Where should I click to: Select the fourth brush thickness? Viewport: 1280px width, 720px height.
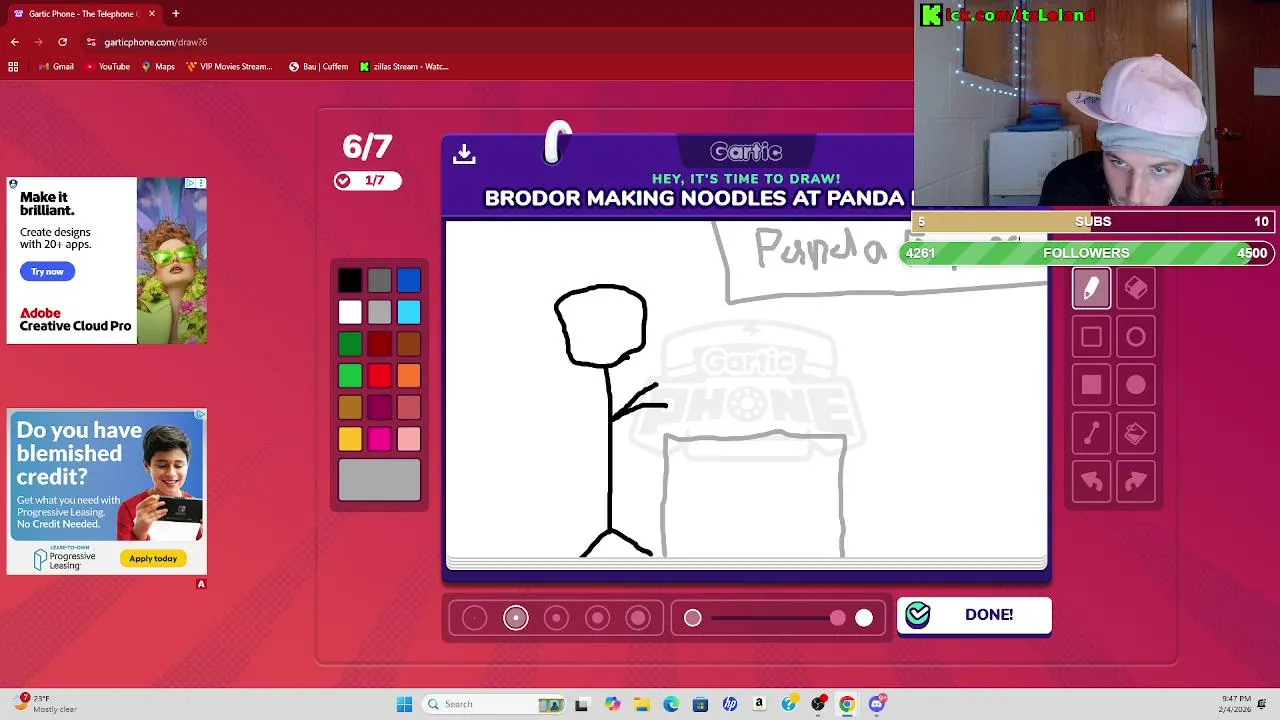tap(597, 618)
